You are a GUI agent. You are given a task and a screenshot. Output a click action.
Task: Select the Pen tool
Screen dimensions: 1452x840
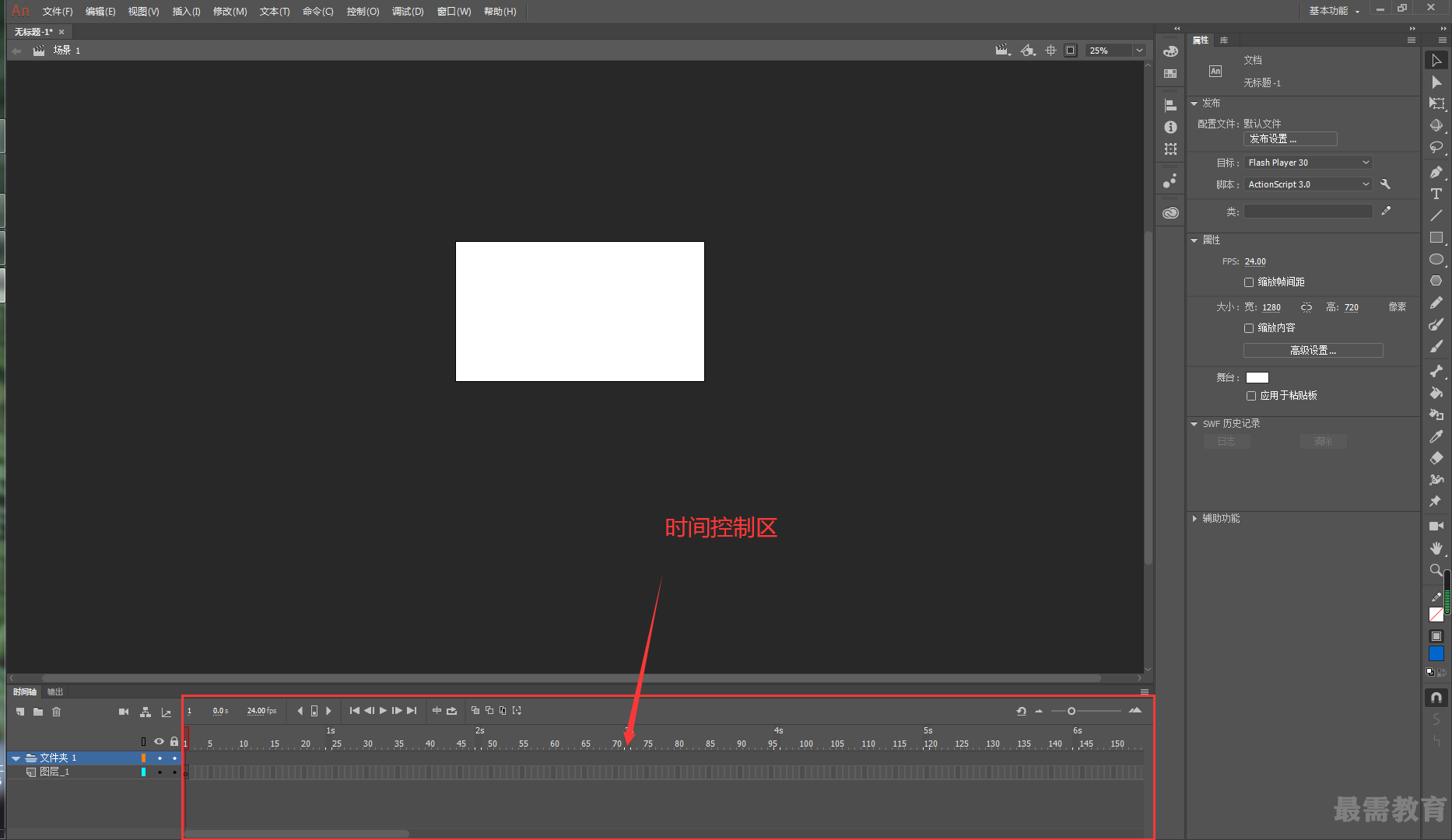(1436, 172)
